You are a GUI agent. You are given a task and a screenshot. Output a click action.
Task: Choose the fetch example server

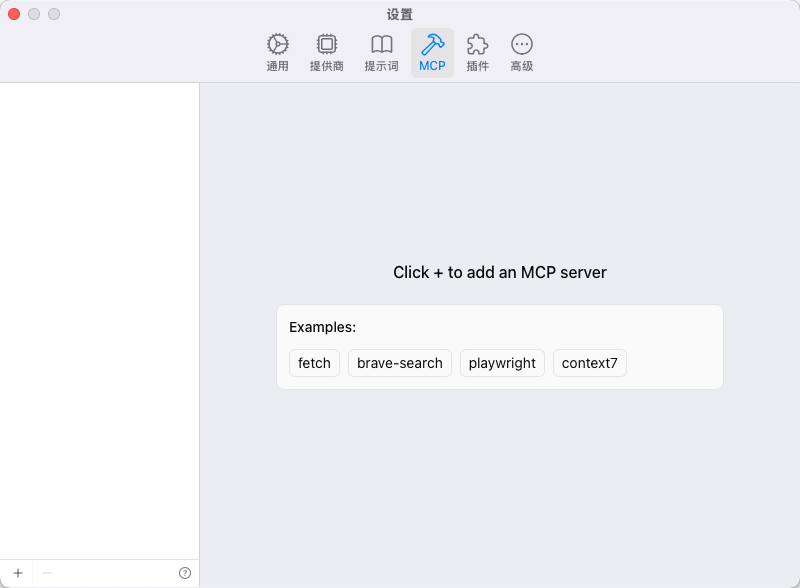(x=314, y=363)
